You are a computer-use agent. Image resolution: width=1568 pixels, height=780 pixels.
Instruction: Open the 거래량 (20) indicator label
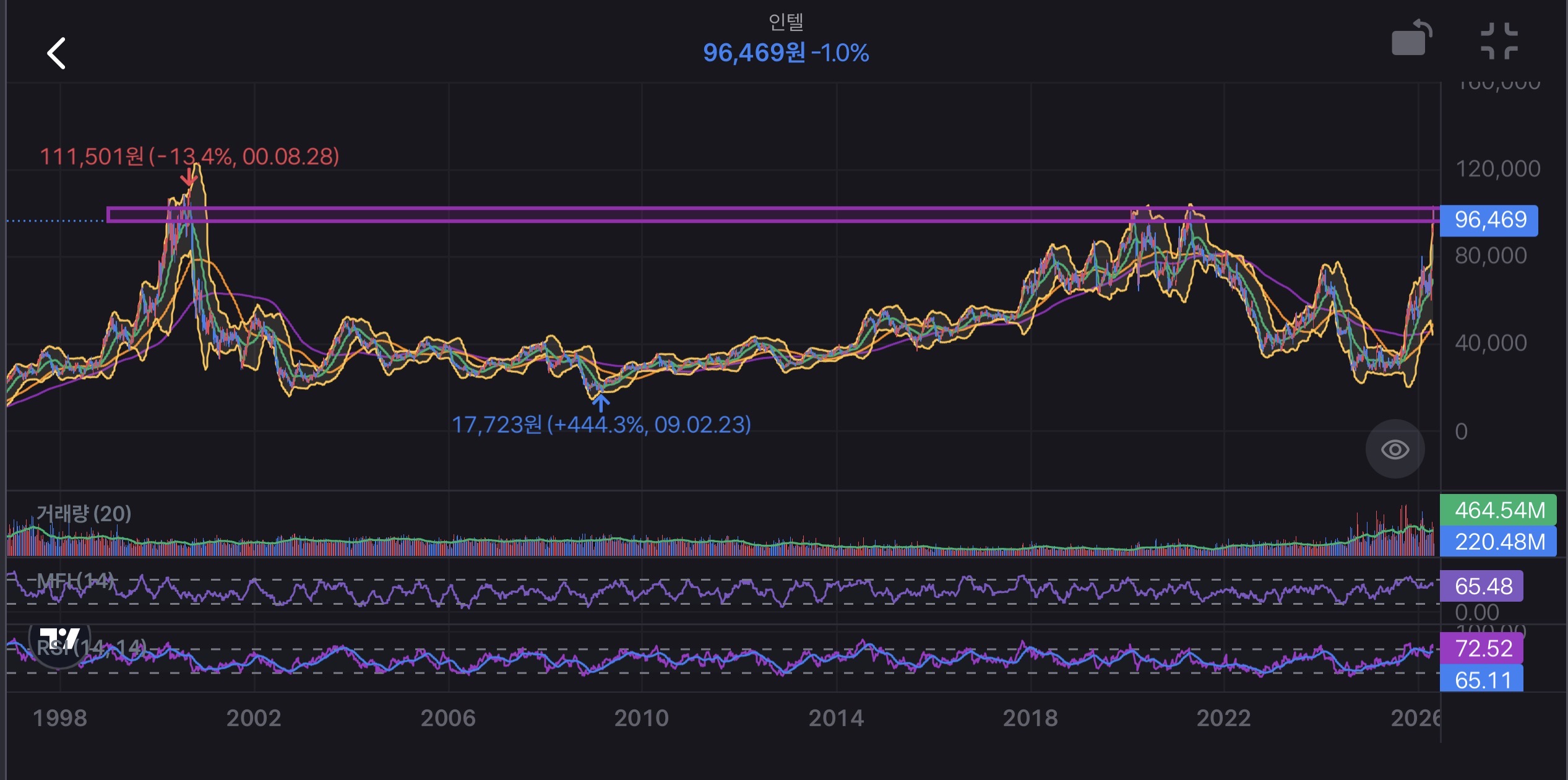coord(84,513)
